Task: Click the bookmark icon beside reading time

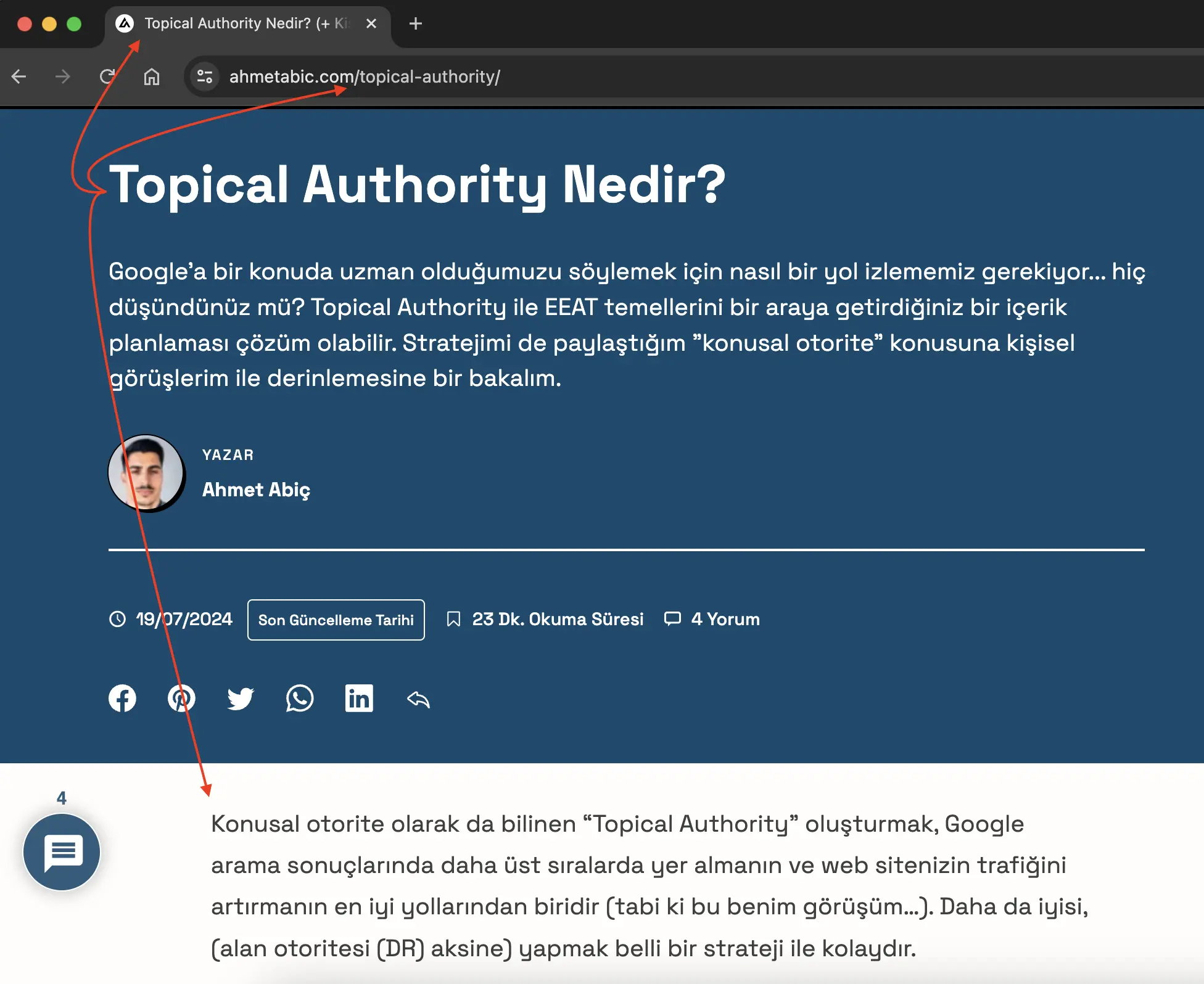Action: (x=453, y=619)
